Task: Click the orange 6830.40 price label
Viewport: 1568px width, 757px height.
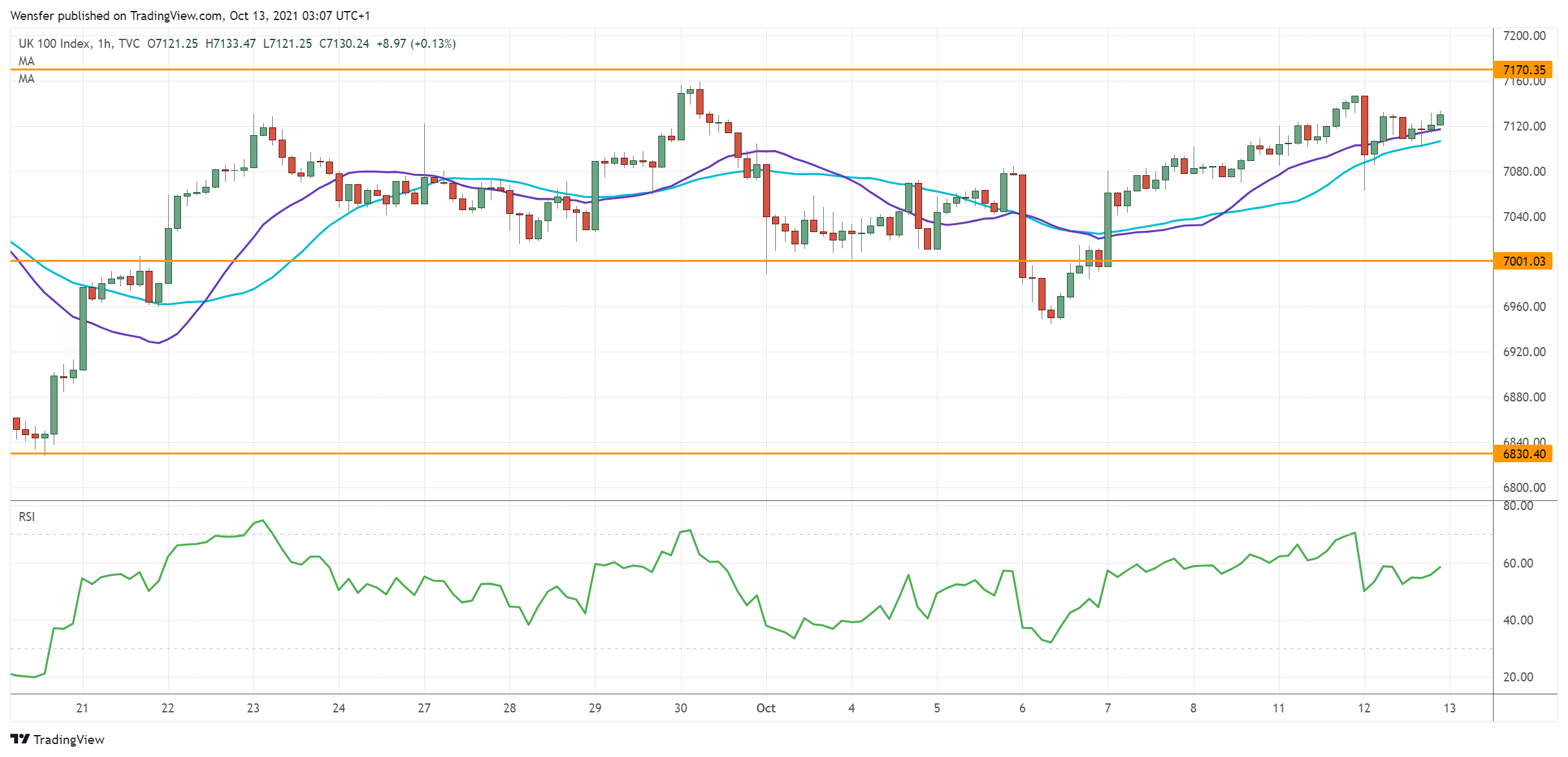Action: pos(1523,454)
